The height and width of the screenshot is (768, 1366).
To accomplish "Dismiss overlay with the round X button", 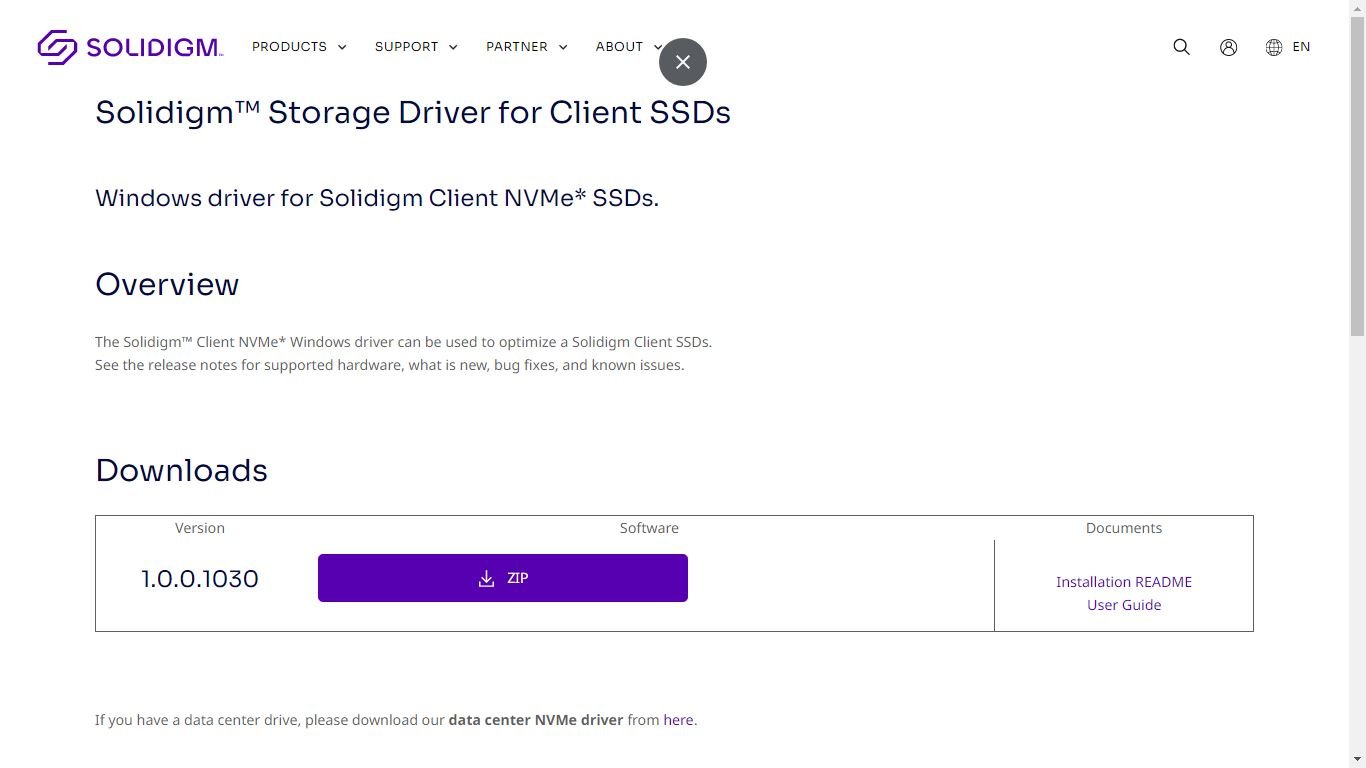I will pos(683,62).
